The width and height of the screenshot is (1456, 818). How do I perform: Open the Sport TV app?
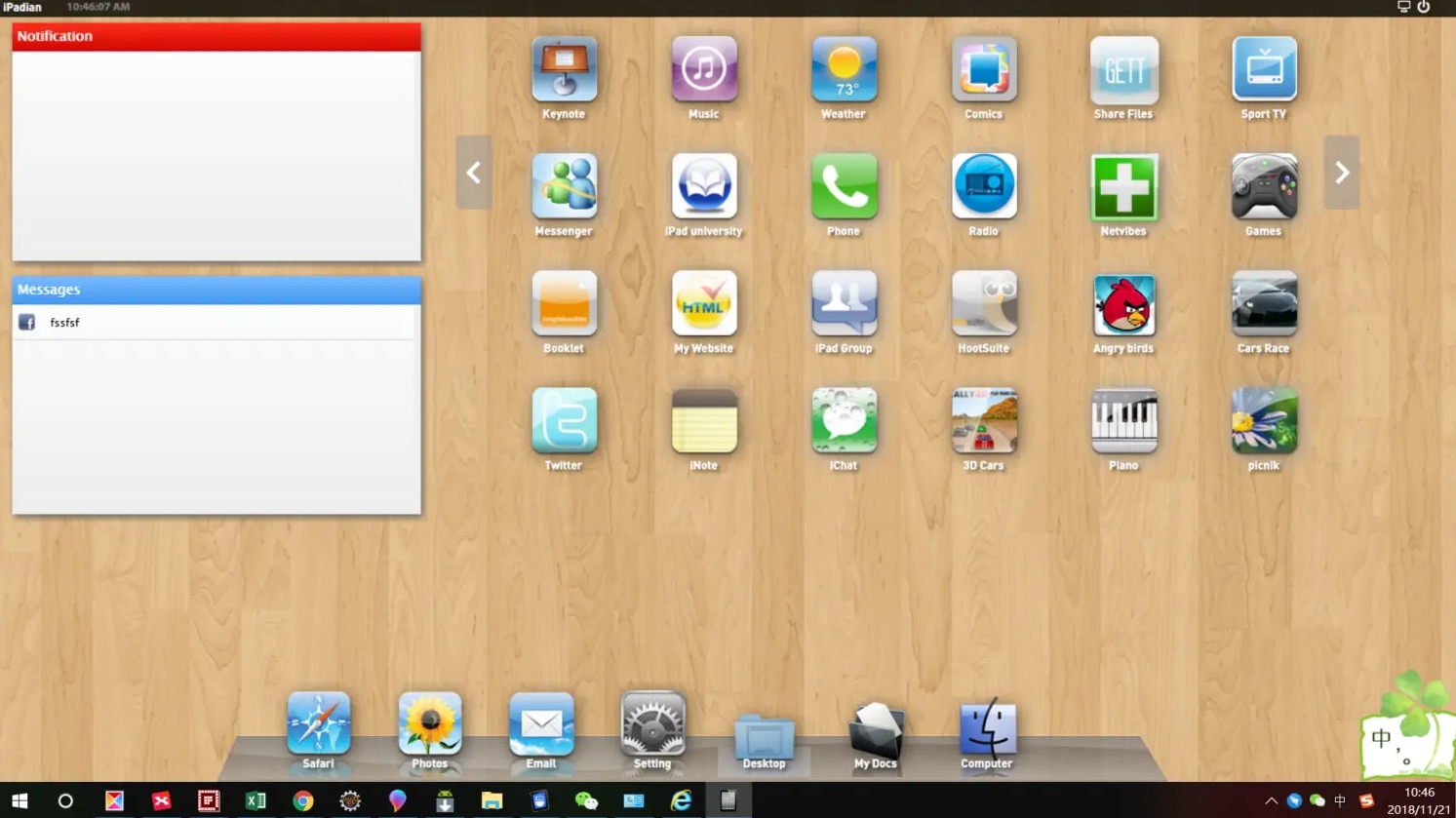[x=1264, y=69]
